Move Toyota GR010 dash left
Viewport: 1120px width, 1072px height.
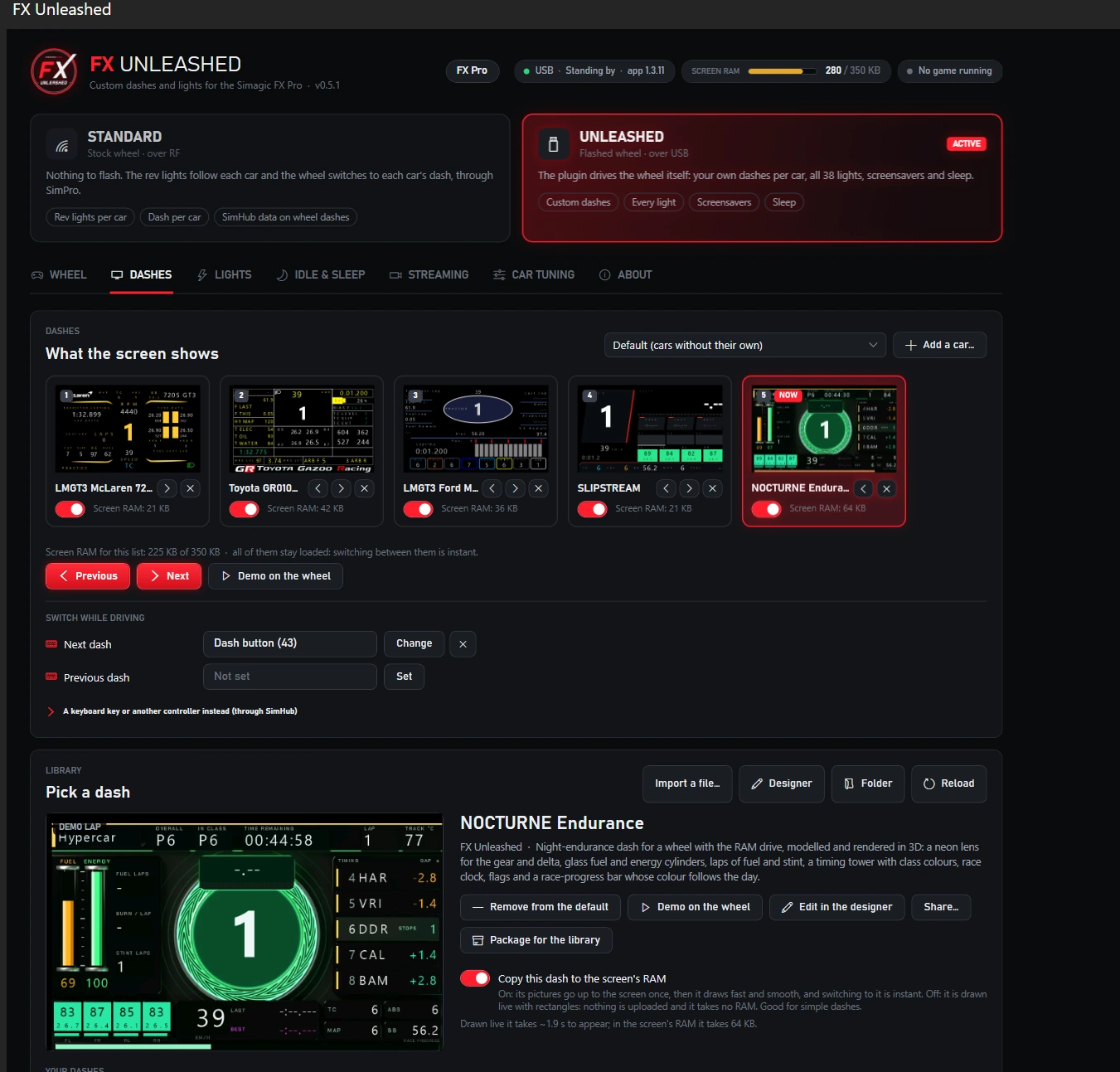tap(318, 488)
